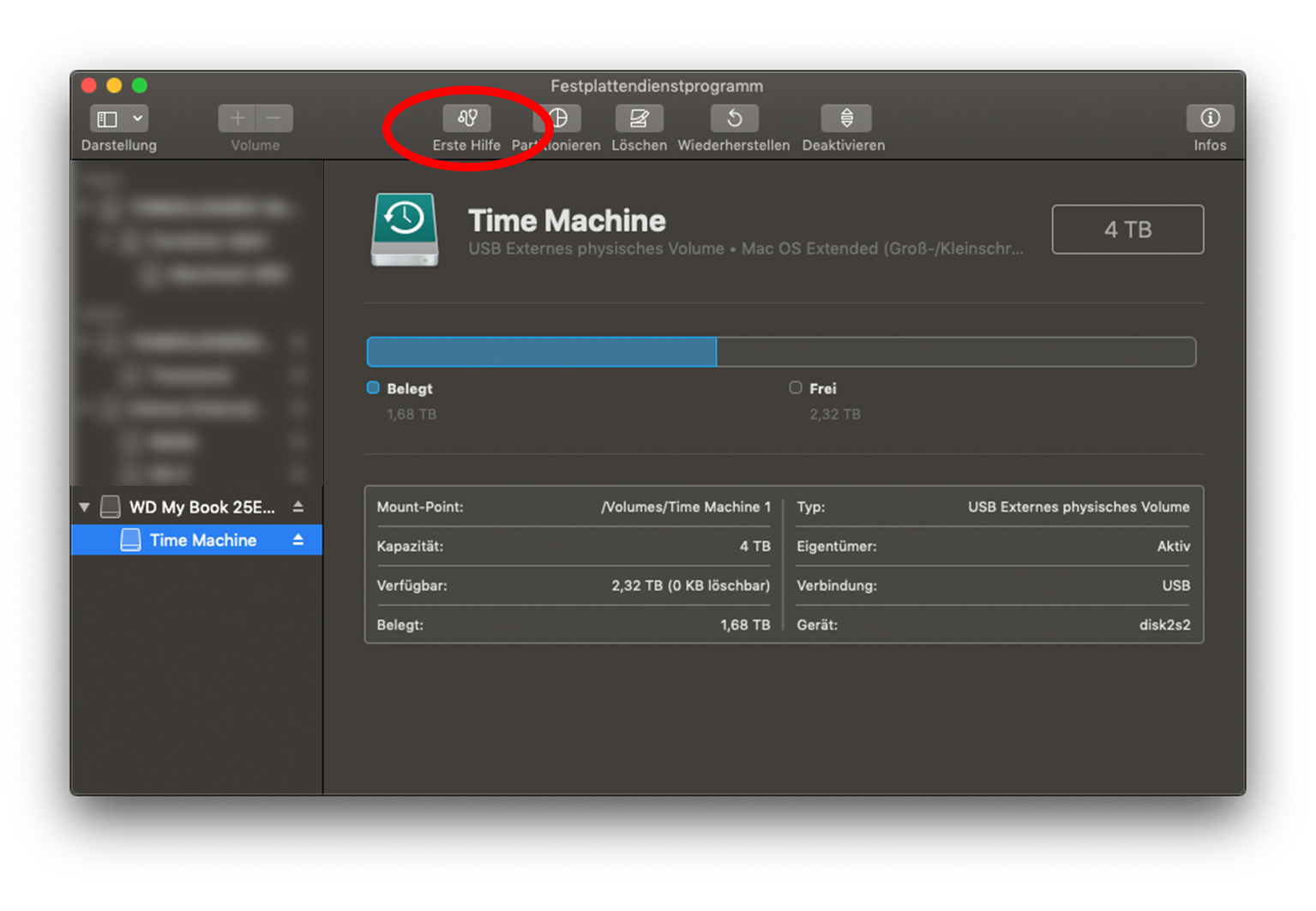Screen dimensions: 1316x911
Task: Select the WD My Book 25E drive
Action: pyautogui.click(x=201, y=506)
